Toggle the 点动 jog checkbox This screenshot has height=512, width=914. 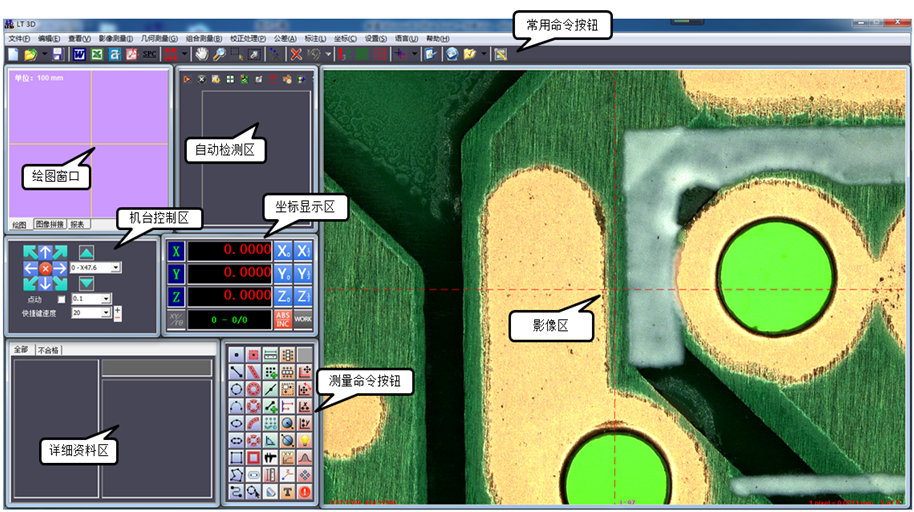click(60, 298)
